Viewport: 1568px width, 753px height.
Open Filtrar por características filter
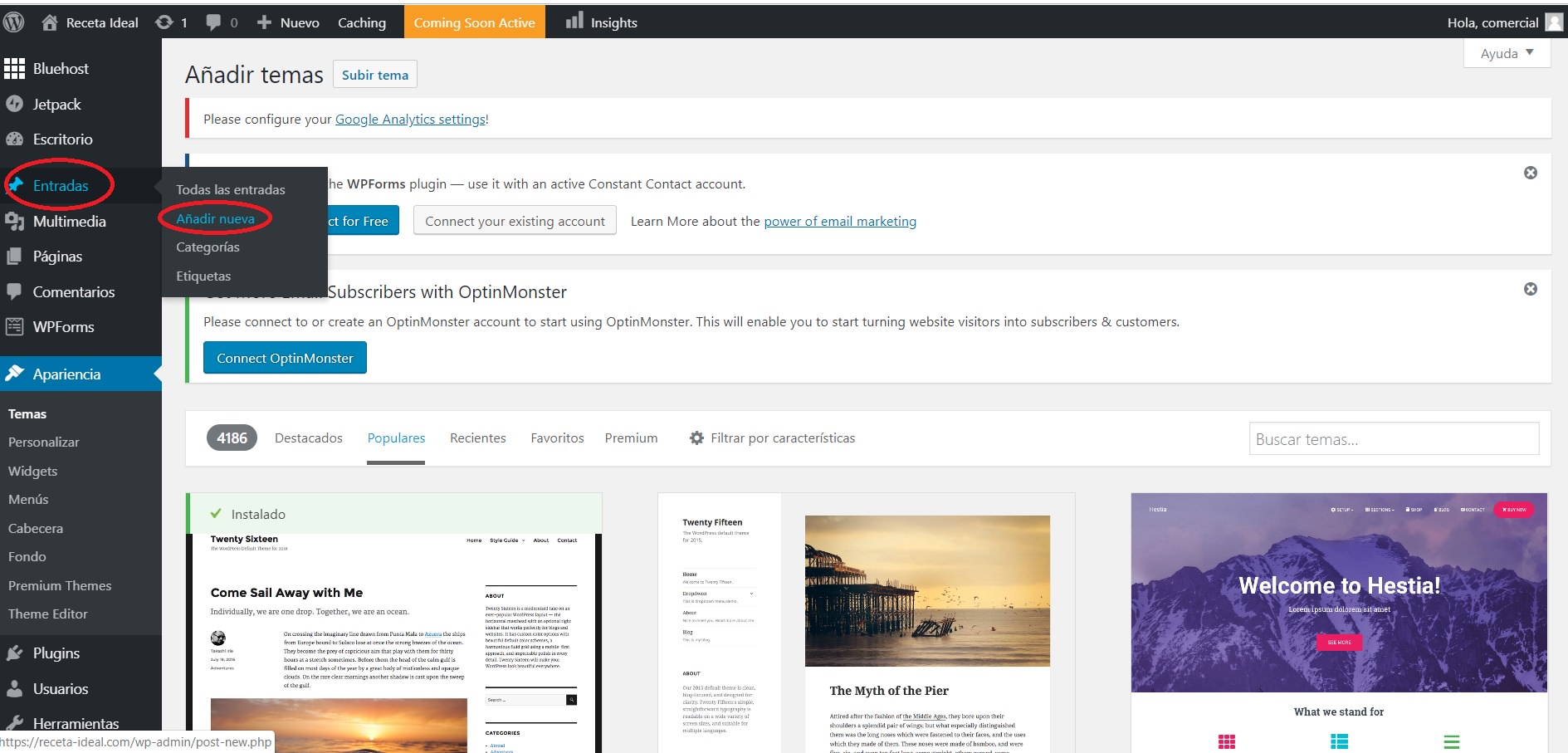pos(772,438)
